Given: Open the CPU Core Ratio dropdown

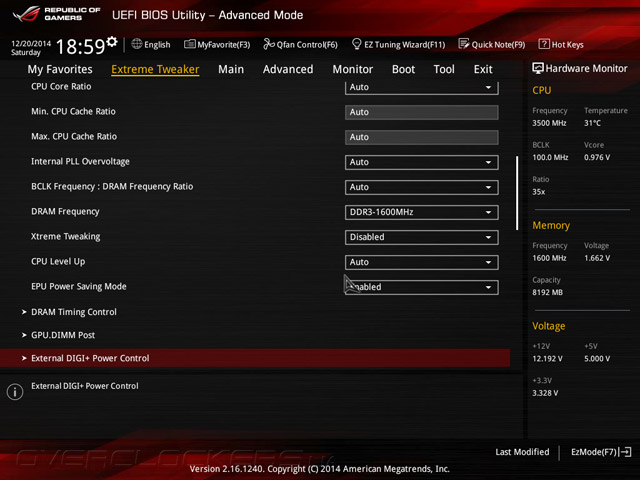Looking at the screenshot, I should click(x=421, y=87).
